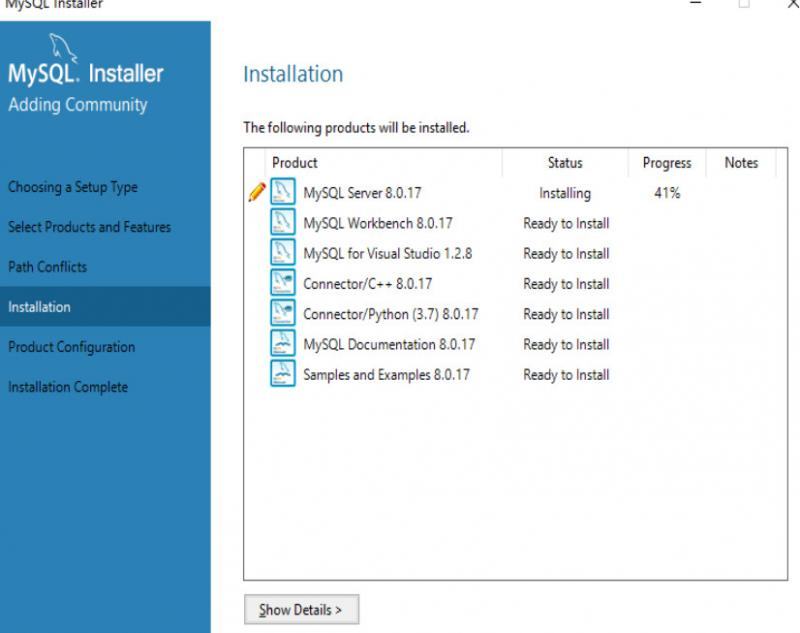Click the MySQL for Visual Studio product icon
Screen dimensions: 800x633
[x=283, y=252]
